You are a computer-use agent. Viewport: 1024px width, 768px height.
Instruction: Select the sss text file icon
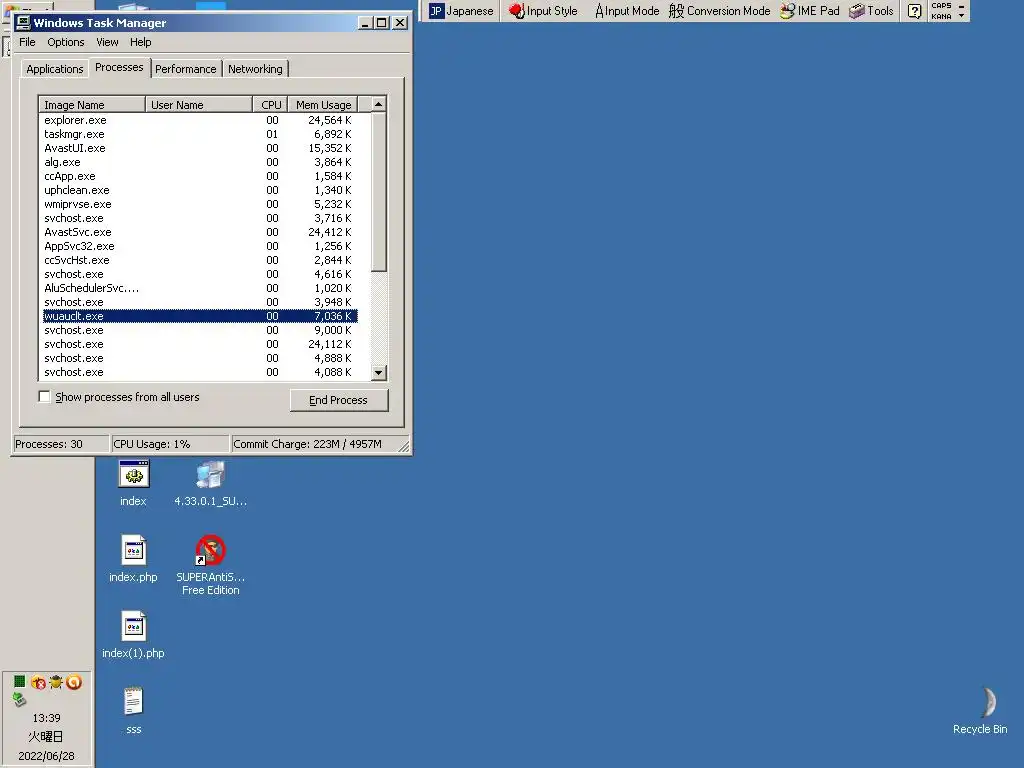[x=133, y=711]
